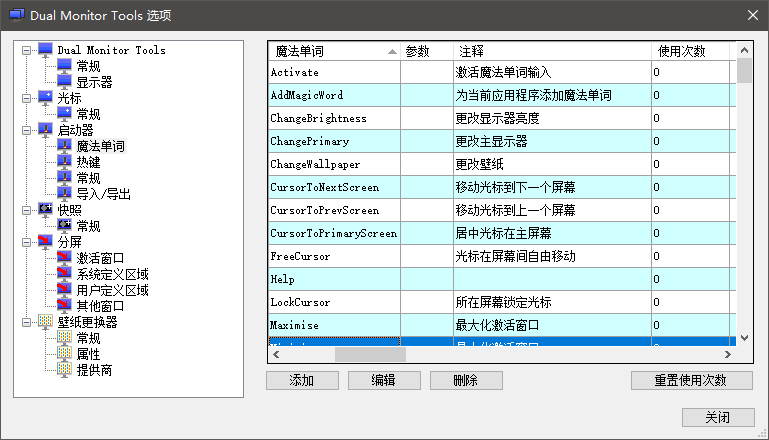Select the AddMagicWord row
The image size is (769, 440).
pos(502,95)
